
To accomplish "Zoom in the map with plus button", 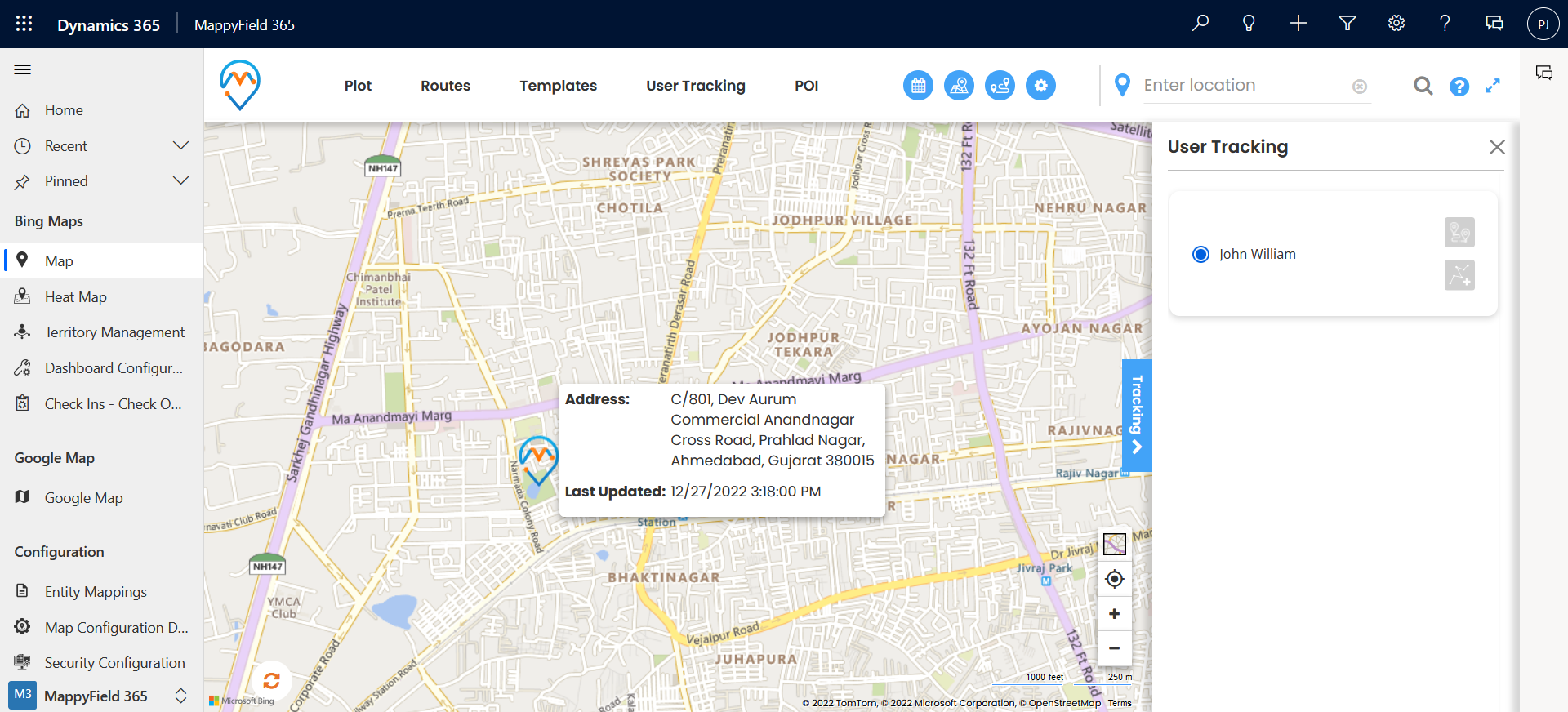I will click(x=1115, y=614).
